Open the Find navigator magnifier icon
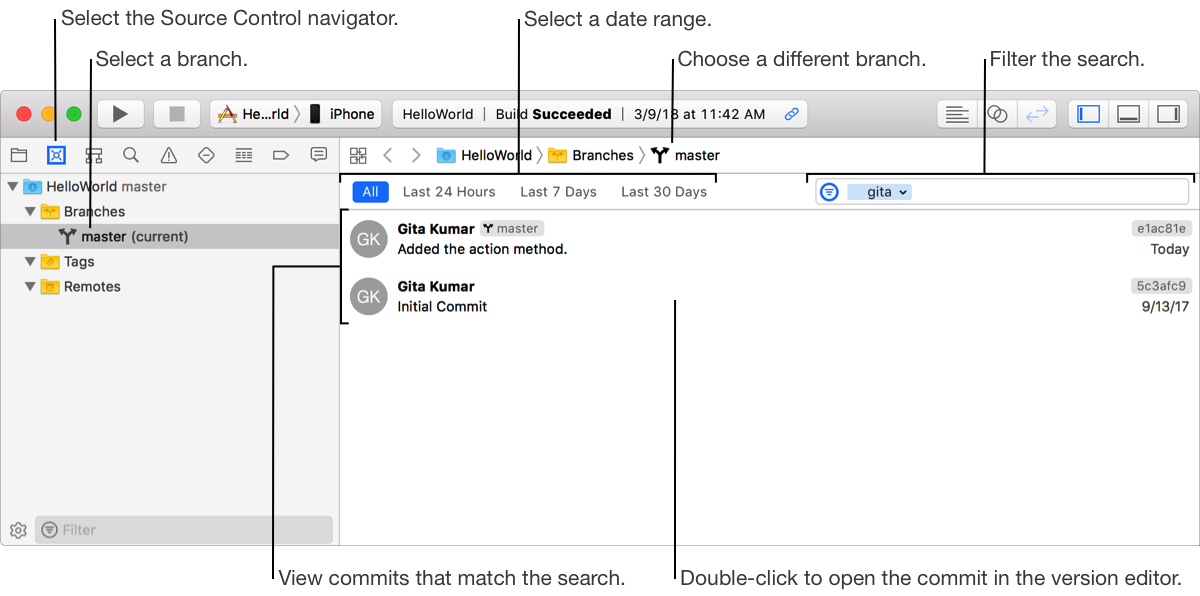The image size is (1200, 596). point(131,155)
